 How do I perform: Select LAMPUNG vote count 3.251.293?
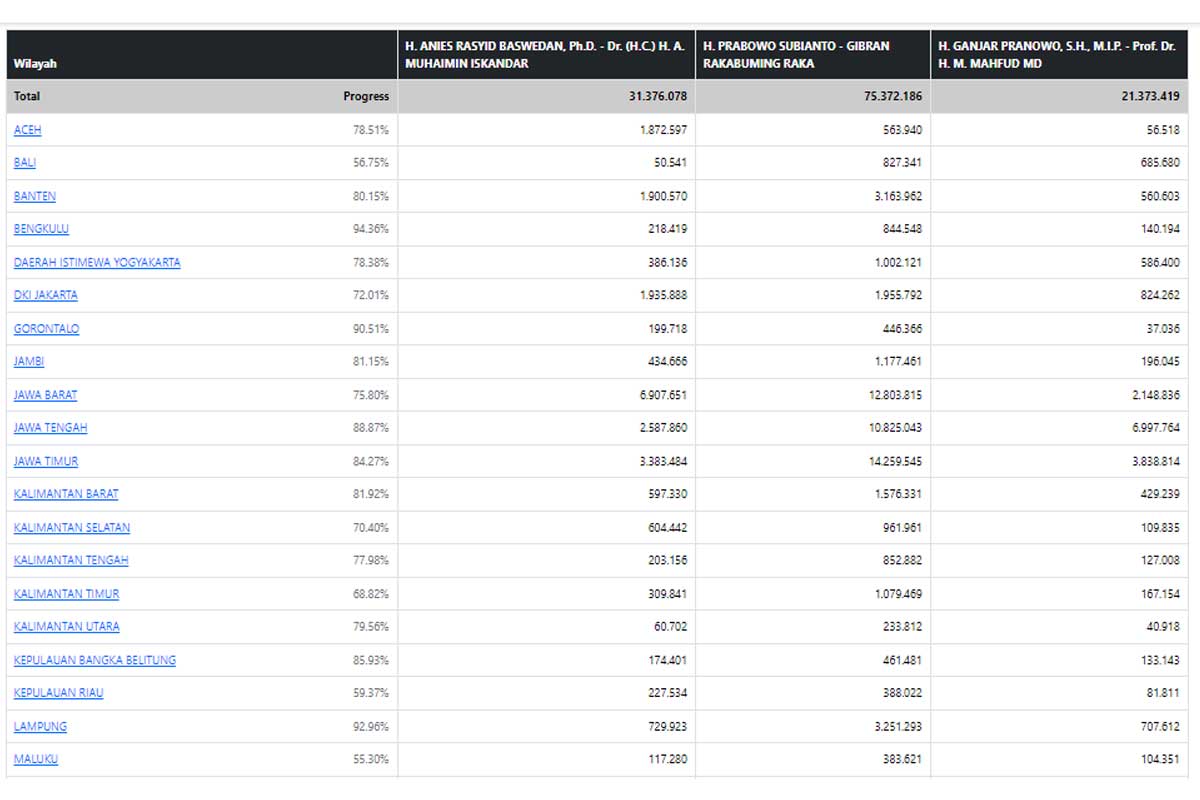pyautogui.click(x=899, y=726)
